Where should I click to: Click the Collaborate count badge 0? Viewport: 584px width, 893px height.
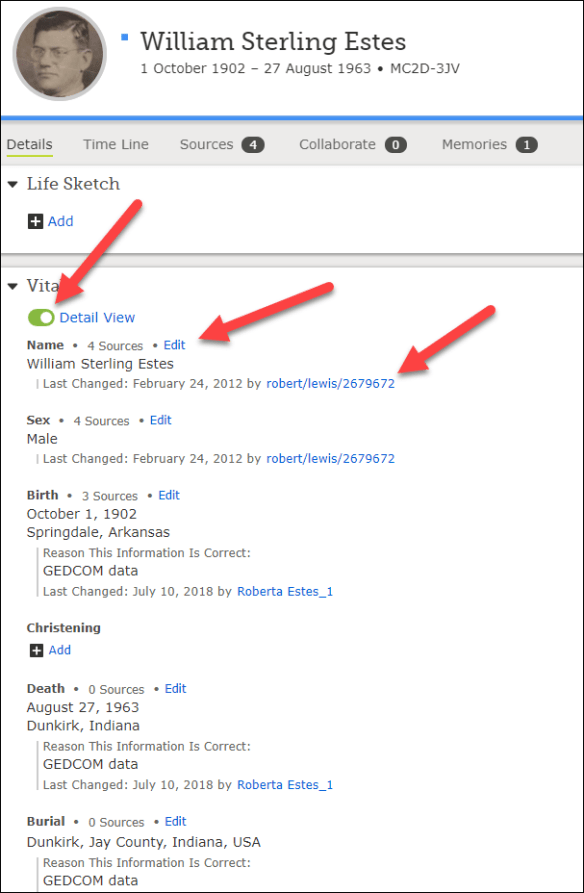click(395, 145)
